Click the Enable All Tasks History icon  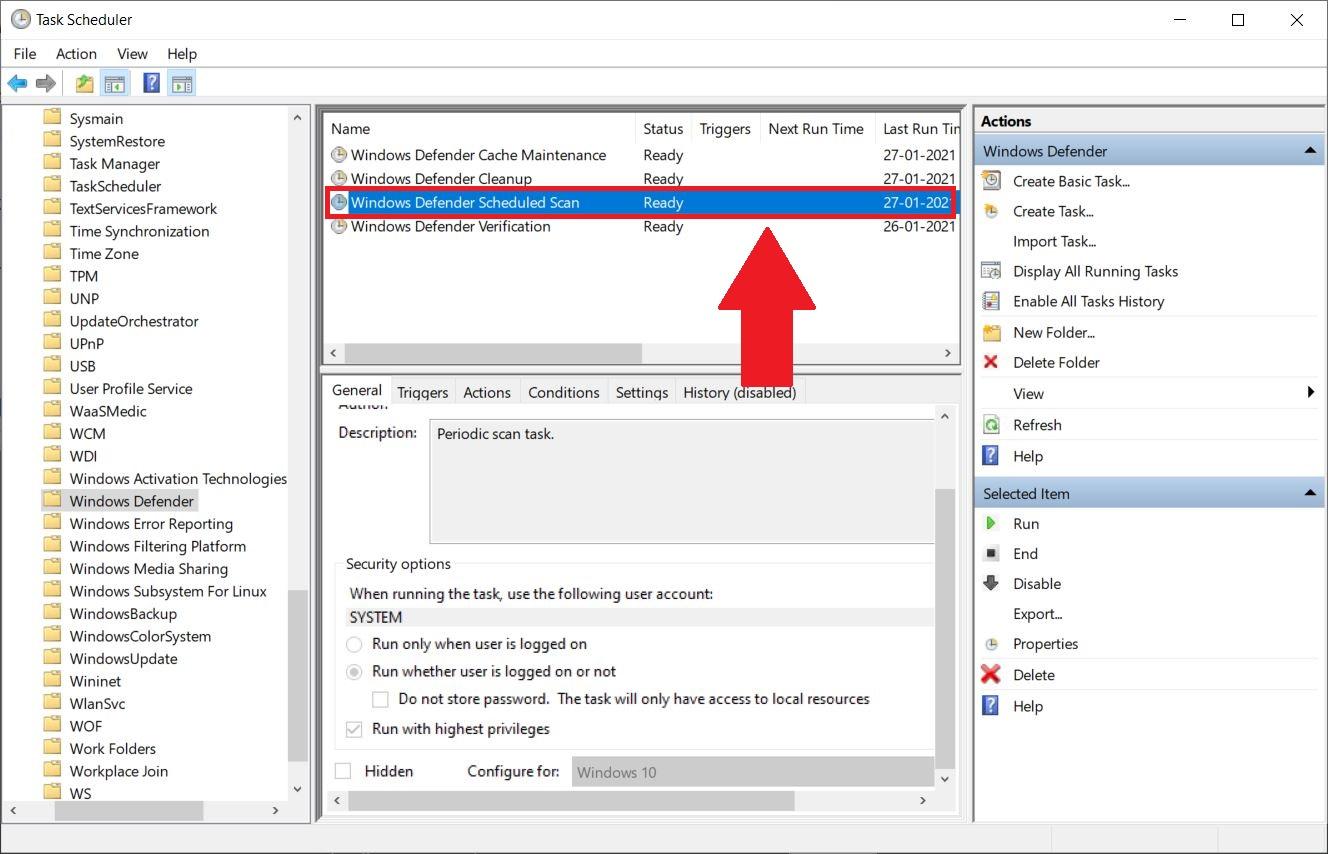991,301
